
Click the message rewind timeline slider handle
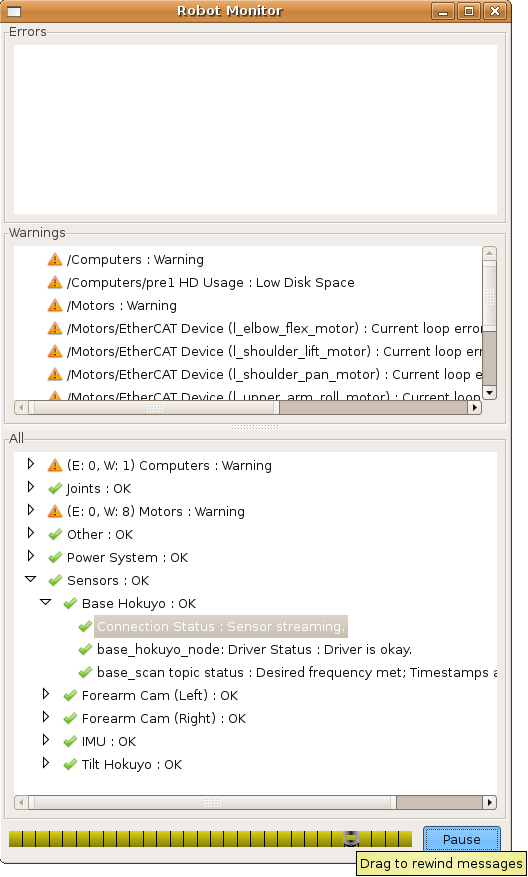[x=351, y=838]
